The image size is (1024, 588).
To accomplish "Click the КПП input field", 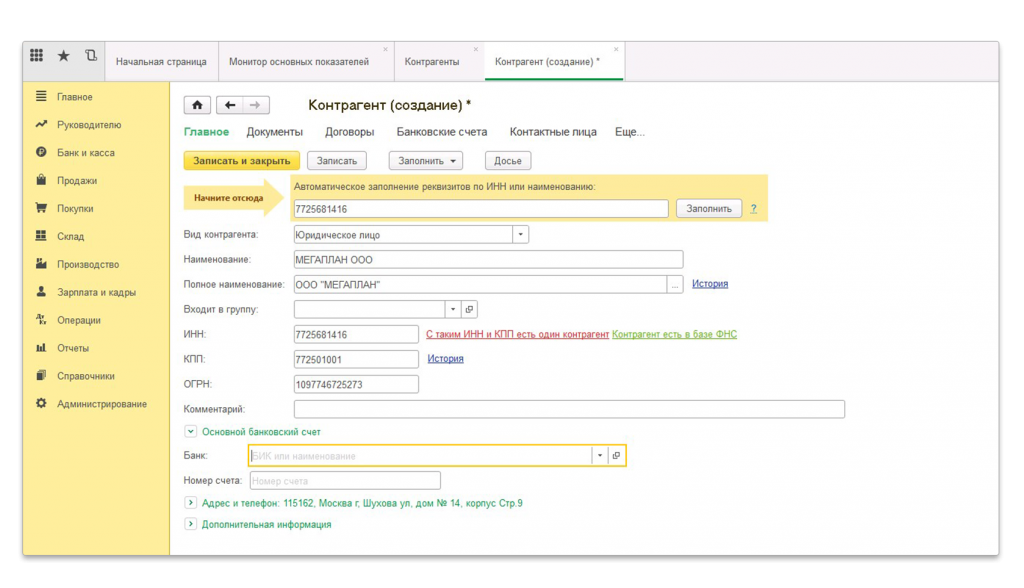I will (356, 359).
